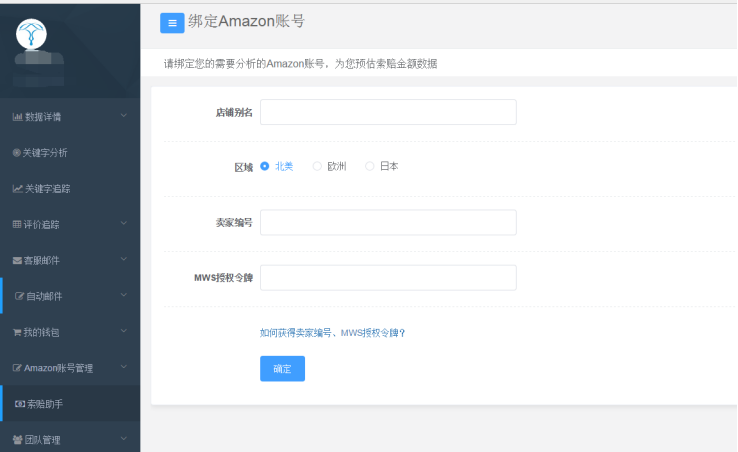Open the 数据详情 menu item

(x=70, y=116)
